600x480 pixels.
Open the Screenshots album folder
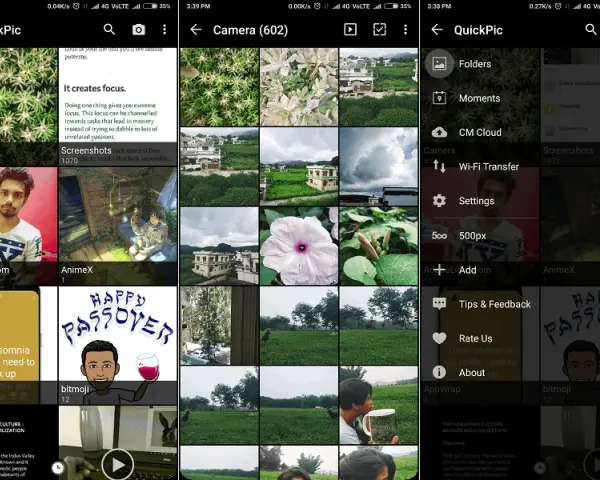[118, 107]
